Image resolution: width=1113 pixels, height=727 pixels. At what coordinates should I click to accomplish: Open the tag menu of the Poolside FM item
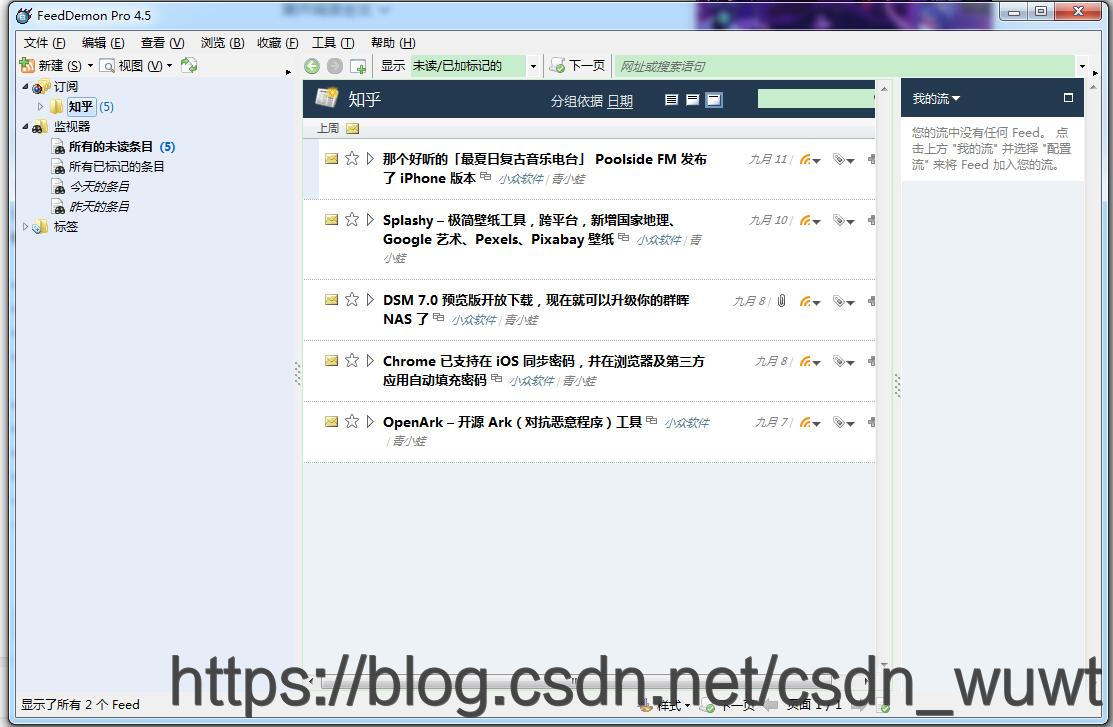pos(843,160)
